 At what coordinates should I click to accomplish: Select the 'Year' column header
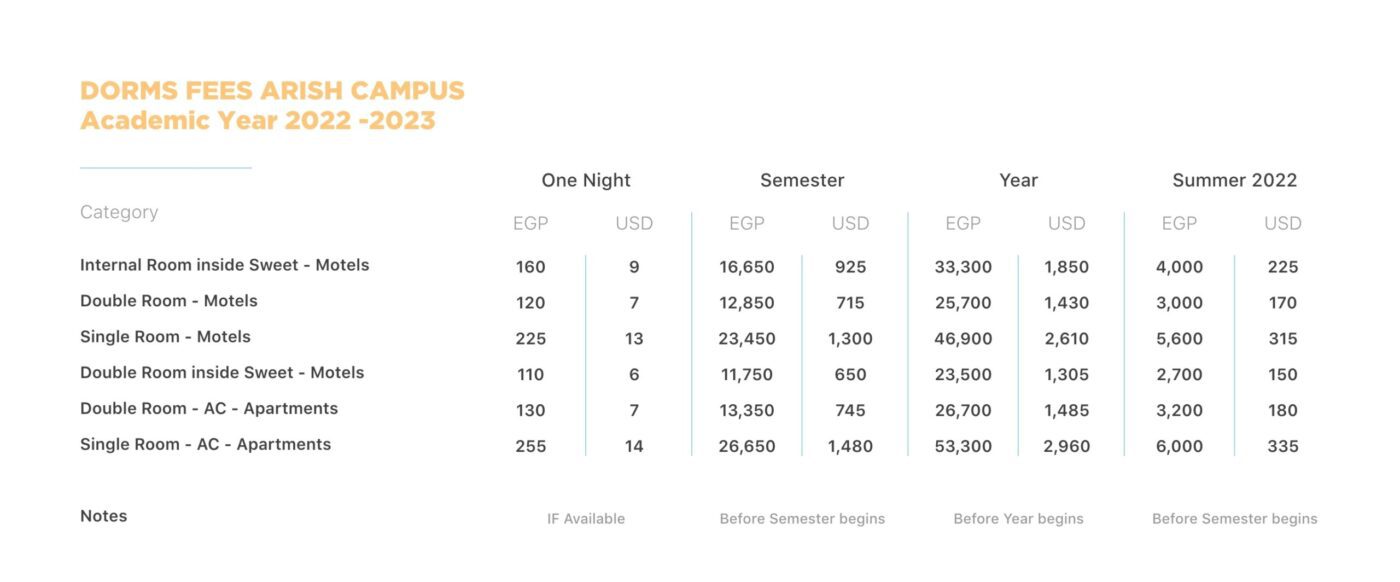pos(1018,181)
